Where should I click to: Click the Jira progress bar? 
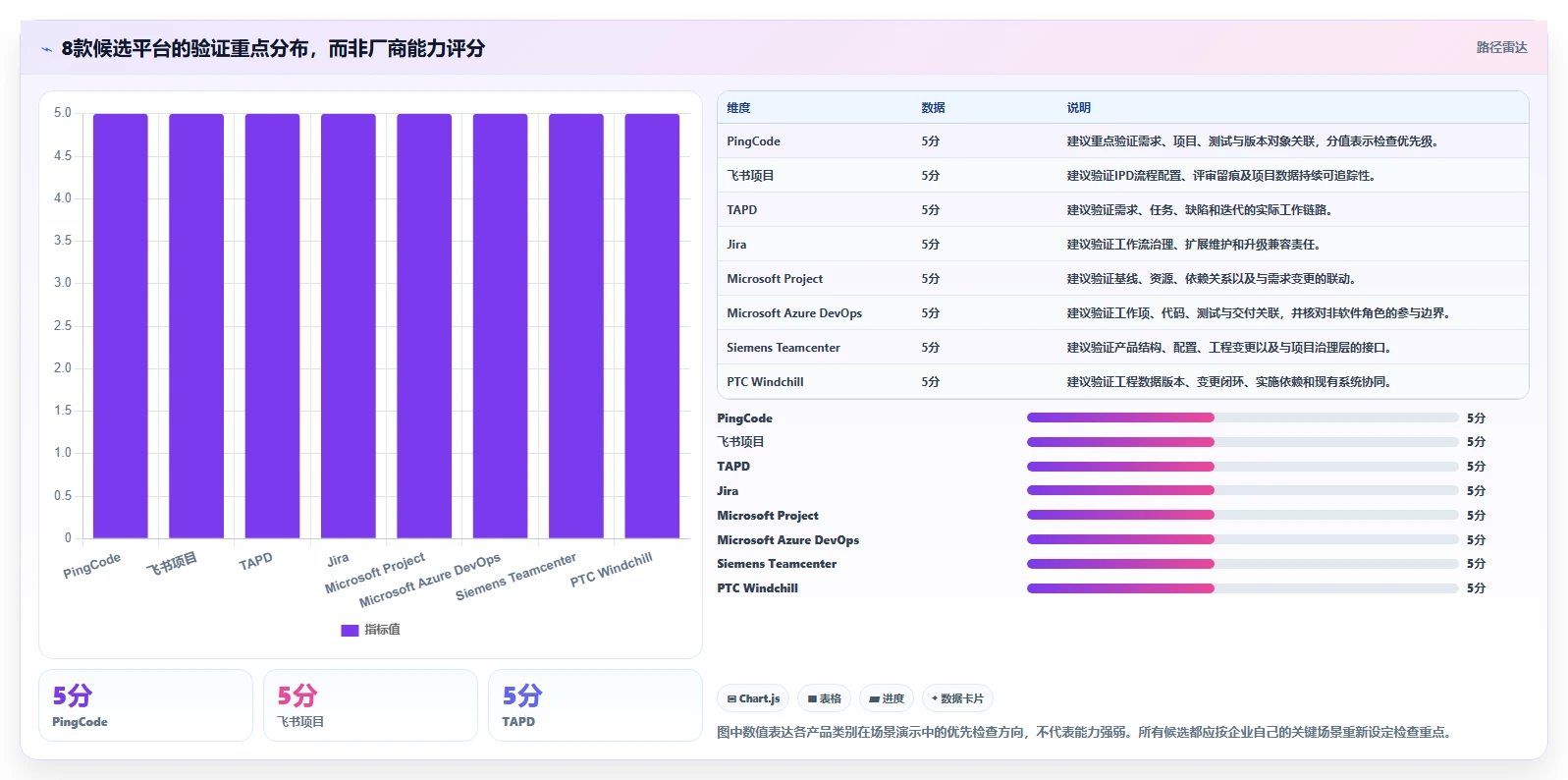click(x=1242, y=490)
